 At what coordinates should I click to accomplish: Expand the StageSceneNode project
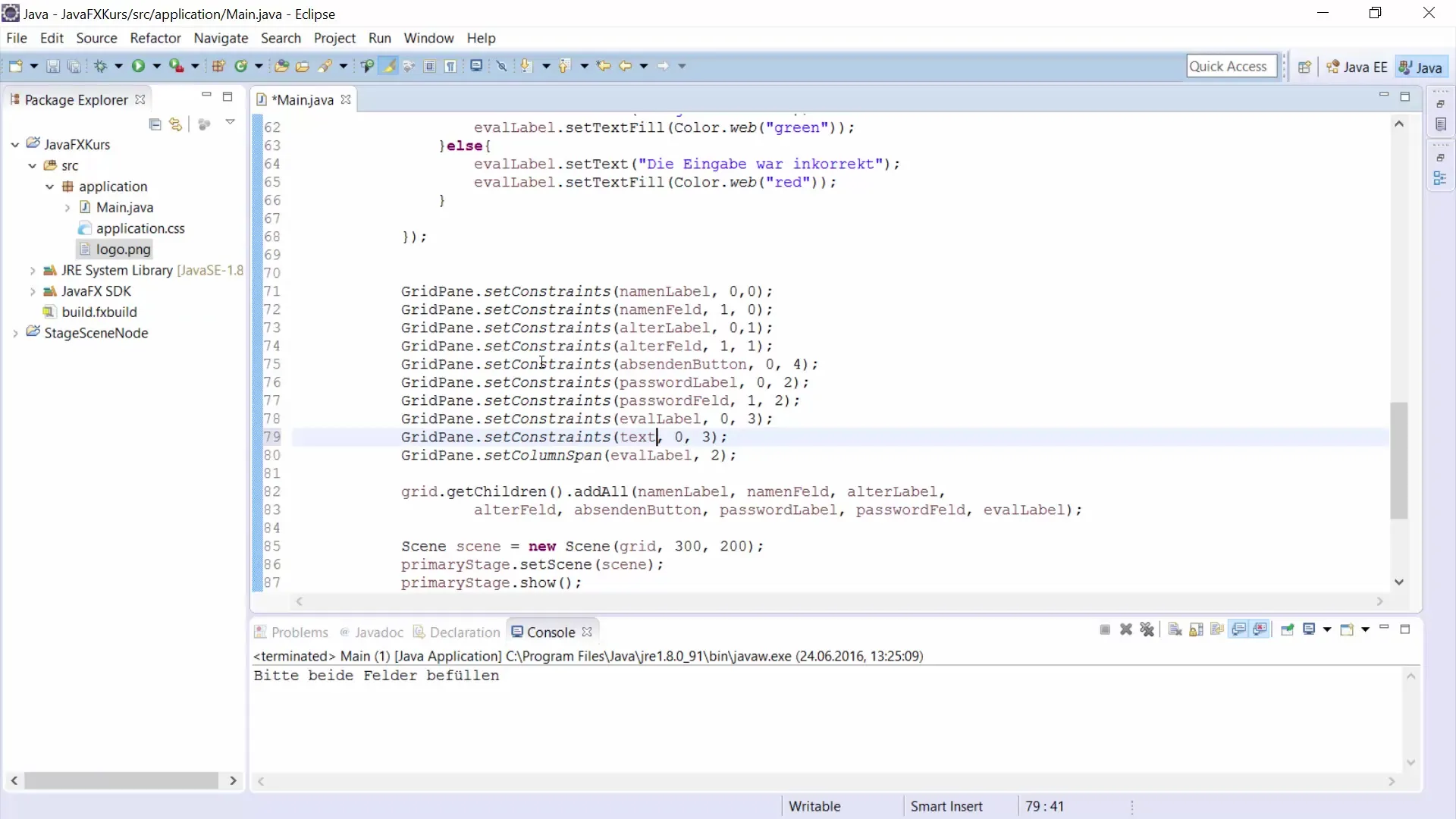14,333
